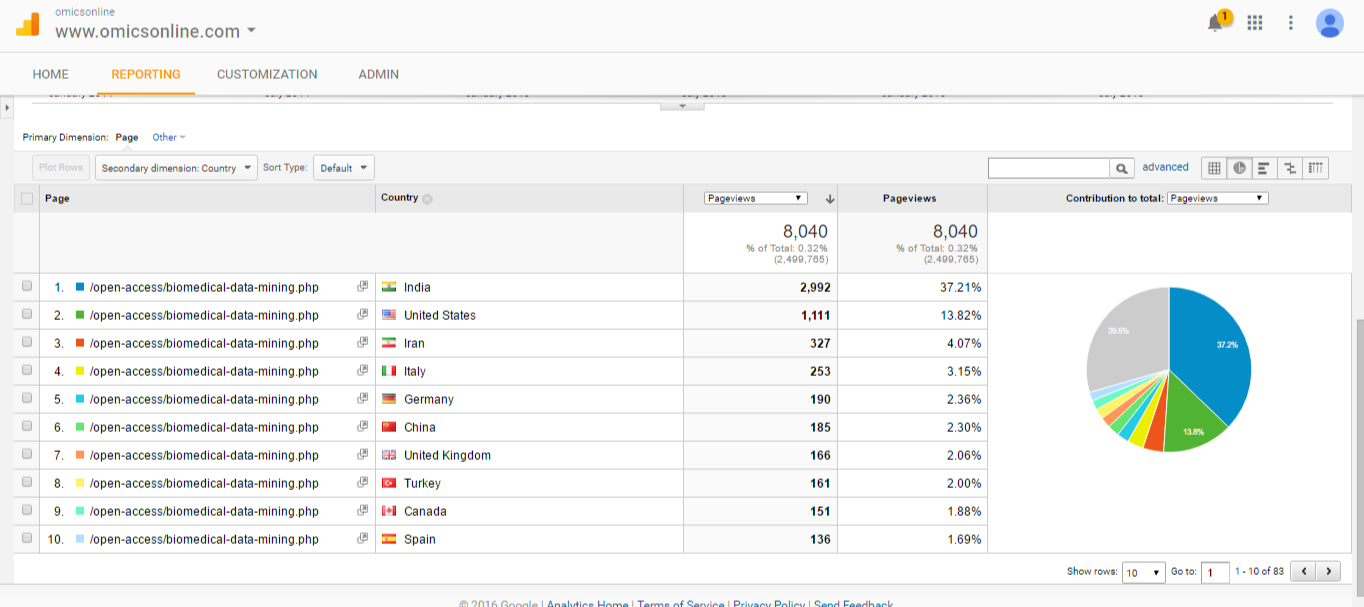Click the Plot Rows button
The height and width of the screenshot is (607, 1364).
(61, 168)
